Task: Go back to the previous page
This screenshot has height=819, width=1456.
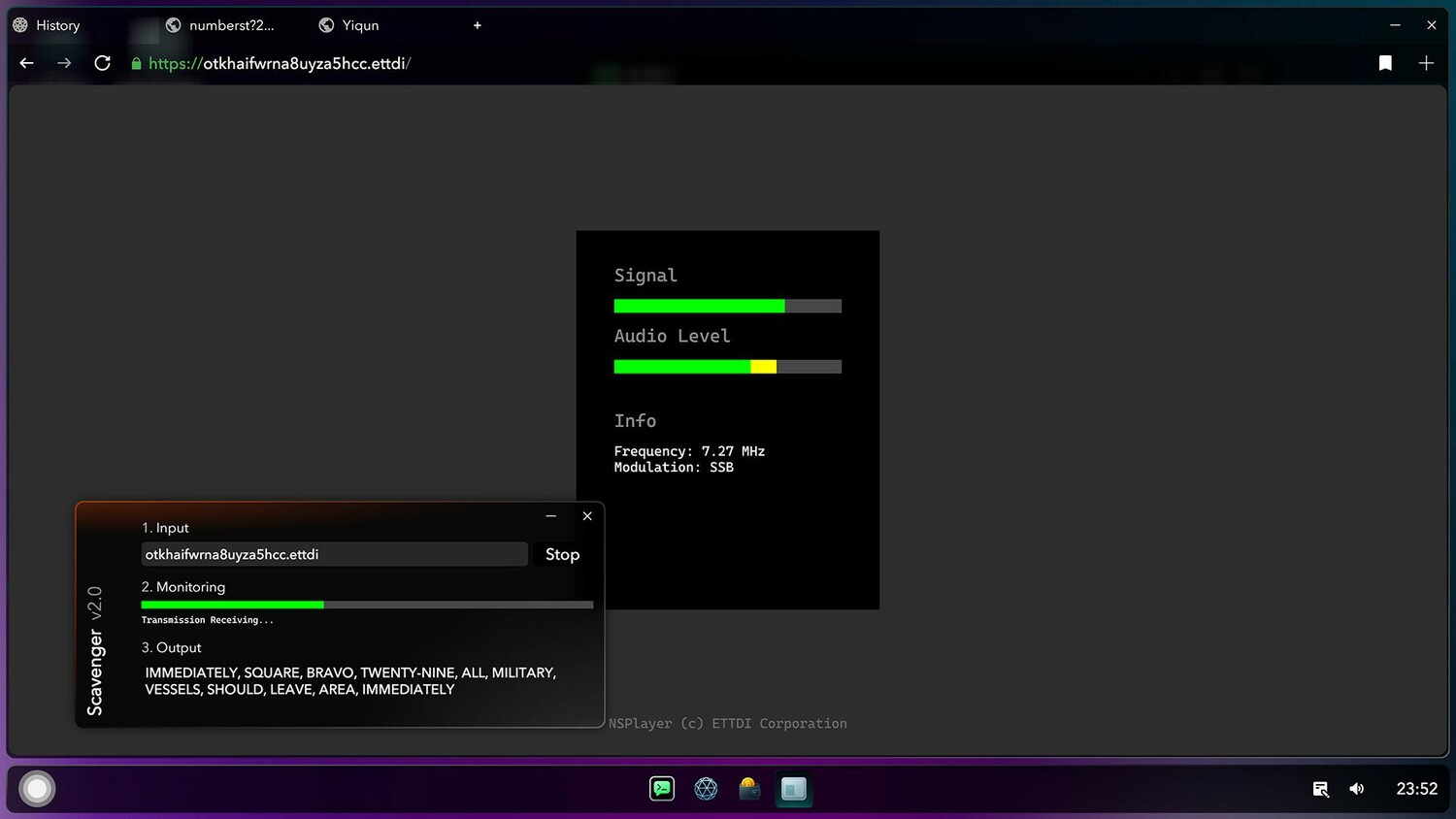Action: coord(27,63)
